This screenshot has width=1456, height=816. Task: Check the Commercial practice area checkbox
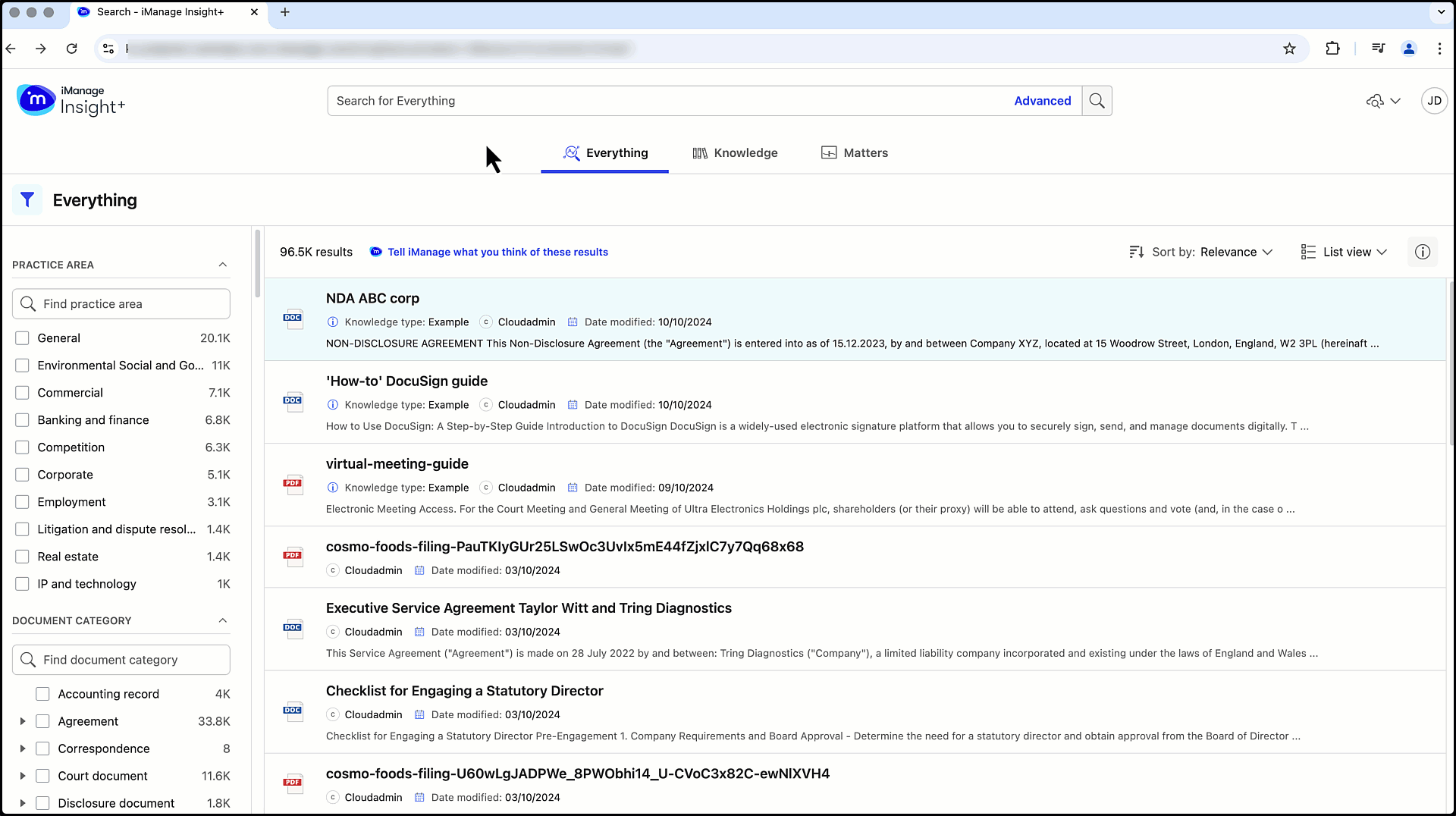[22, 392]
